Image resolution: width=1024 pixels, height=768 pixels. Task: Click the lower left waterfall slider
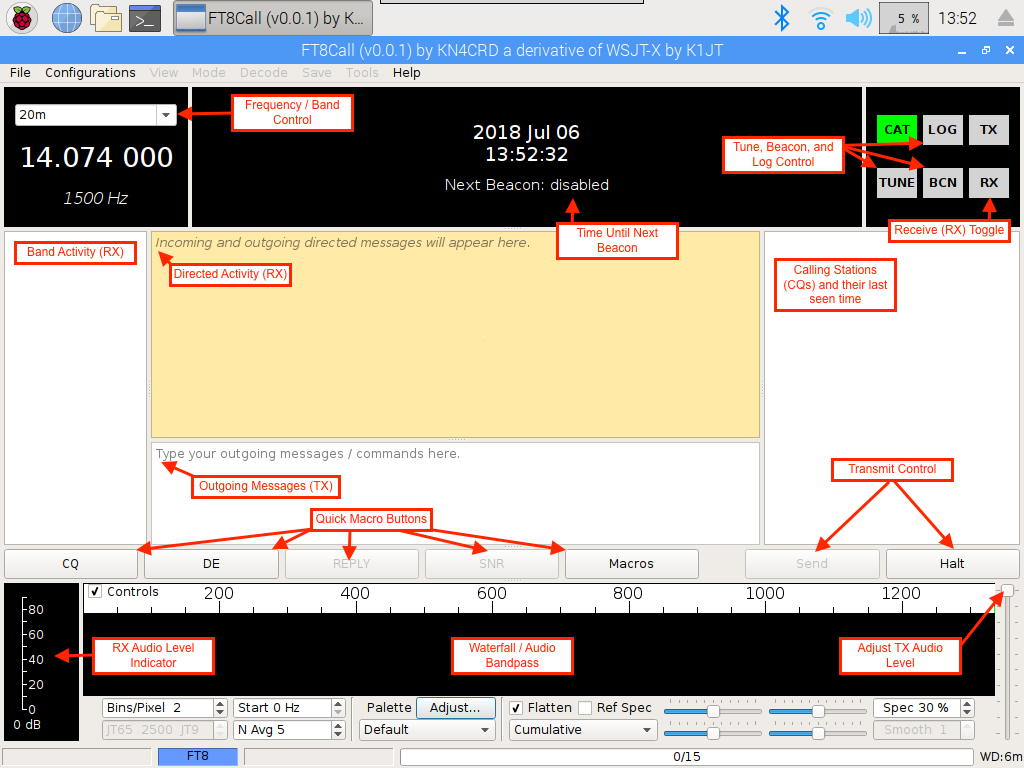coord(712,733)
